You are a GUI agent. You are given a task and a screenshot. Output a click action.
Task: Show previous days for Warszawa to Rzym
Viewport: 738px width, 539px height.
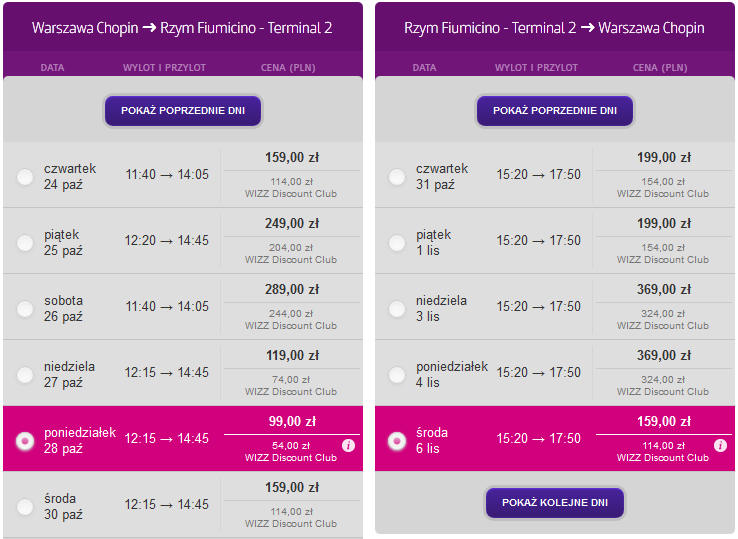click(x=183, y=111)
